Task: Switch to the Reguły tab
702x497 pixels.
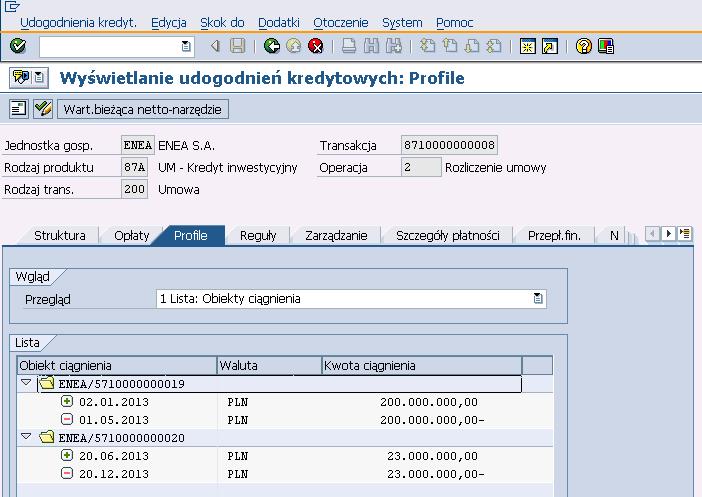Action: tap(258, 236)
